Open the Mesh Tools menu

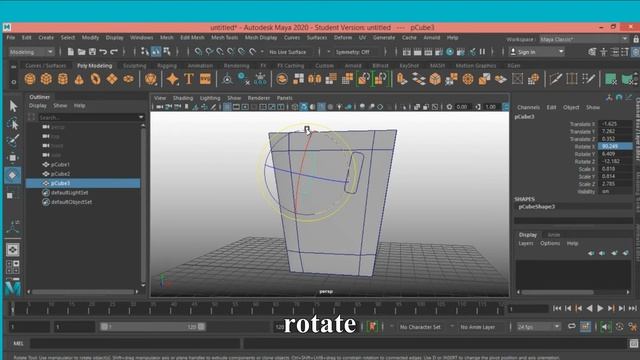(224, 38)
